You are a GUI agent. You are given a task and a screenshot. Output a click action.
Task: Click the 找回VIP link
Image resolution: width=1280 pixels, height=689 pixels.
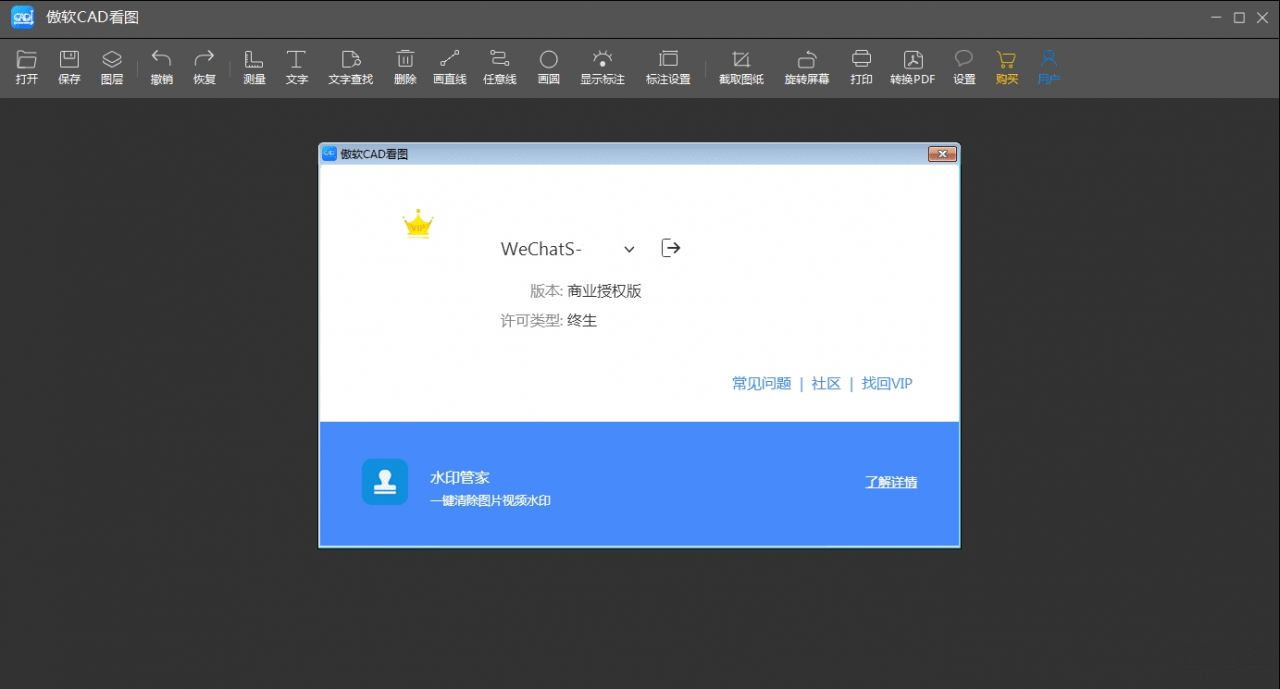887,384
